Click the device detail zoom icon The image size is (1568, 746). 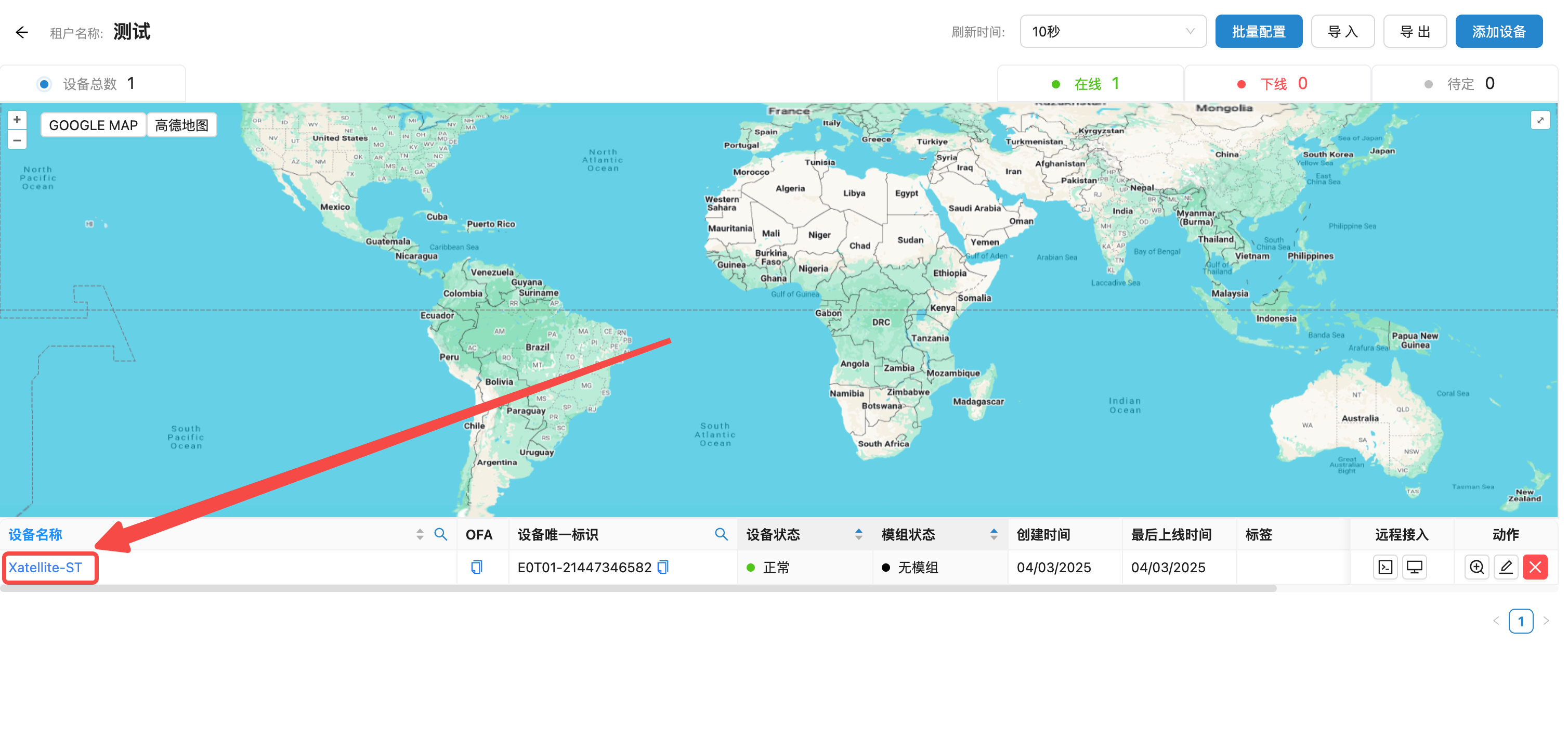[1476, 568]
